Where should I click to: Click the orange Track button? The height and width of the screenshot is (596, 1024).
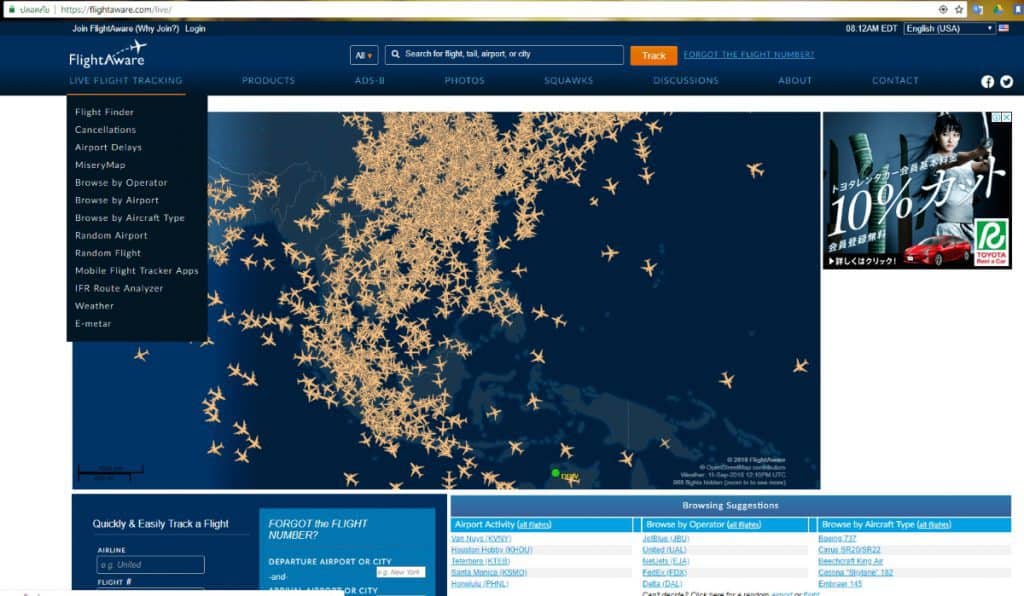(654, 55)
